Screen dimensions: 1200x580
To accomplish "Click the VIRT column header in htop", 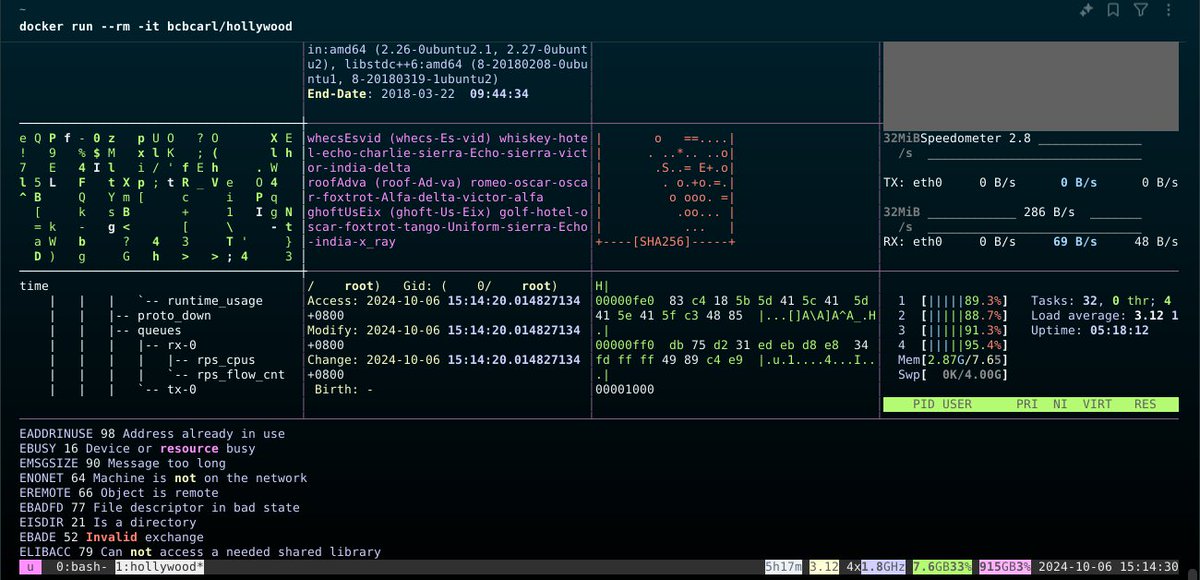I will click(x=1097, y=404).
